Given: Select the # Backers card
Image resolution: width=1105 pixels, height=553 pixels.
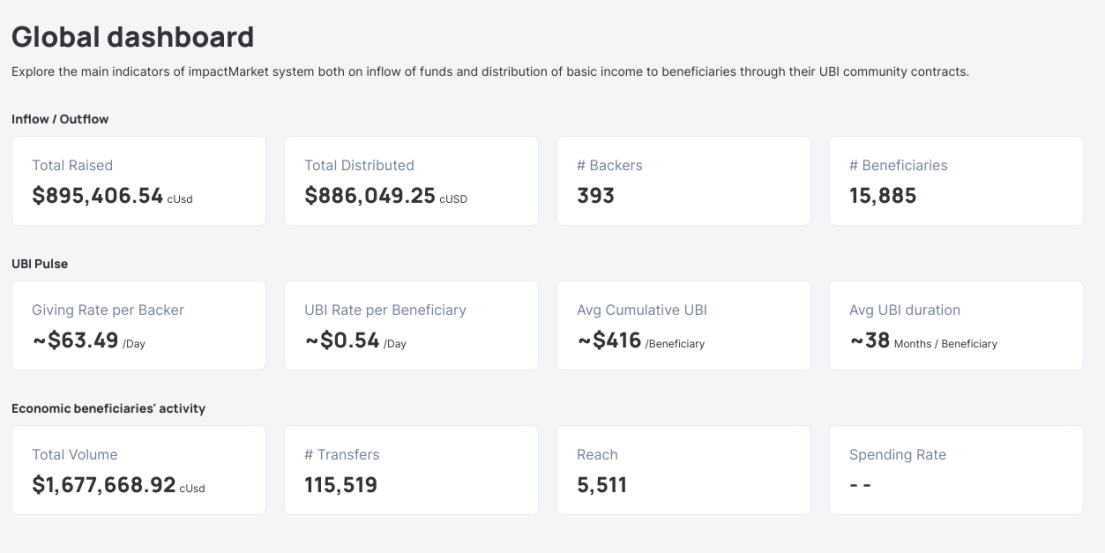Looking at the screenshot, I should pyautogui.click(x=683, y=181).
